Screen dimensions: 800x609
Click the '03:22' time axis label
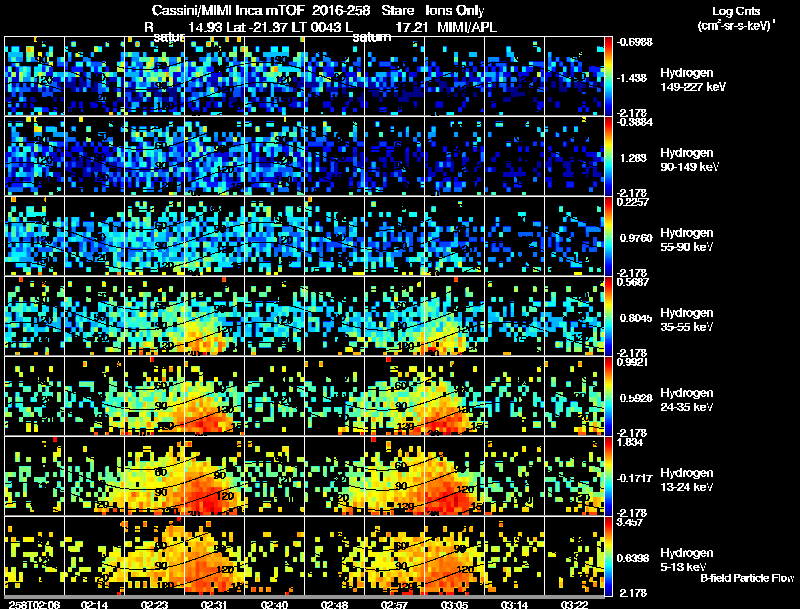tap(574, 604)
